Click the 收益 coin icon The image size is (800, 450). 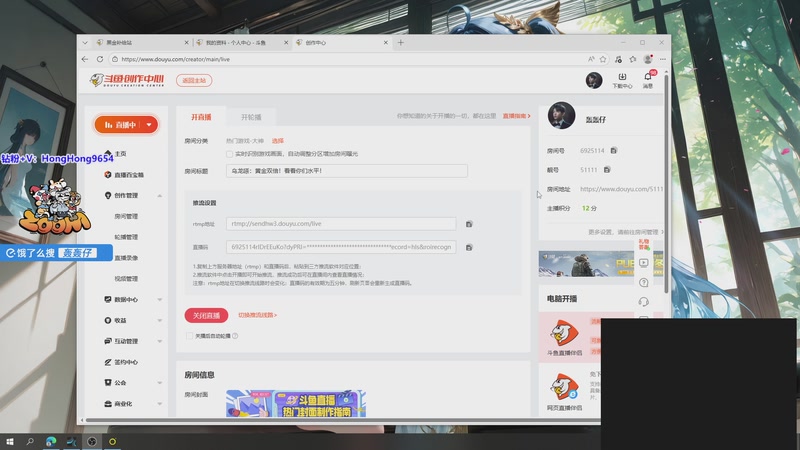108,320
